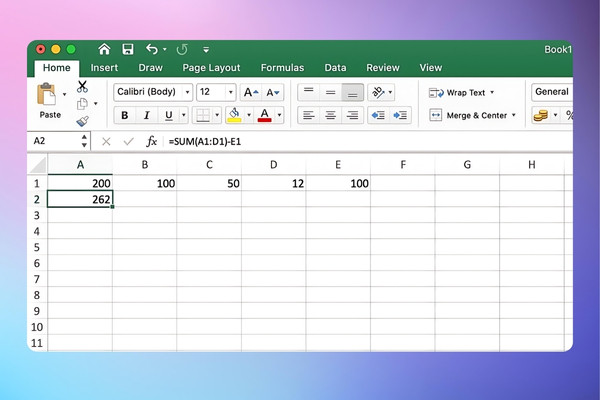Select column F header

[403, 165]
